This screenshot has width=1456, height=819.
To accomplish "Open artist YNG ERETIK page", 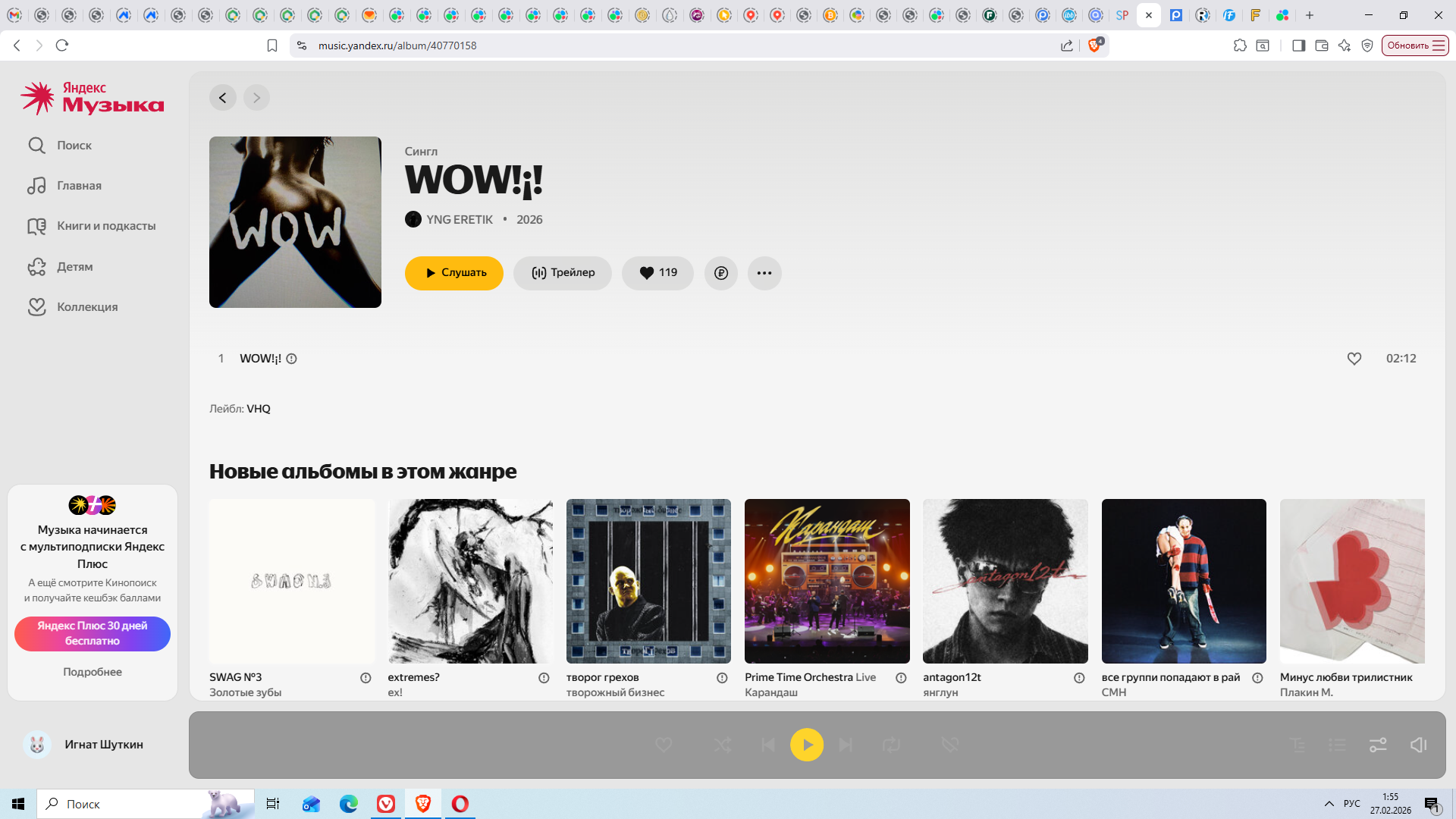I will (x=459, y=219).
